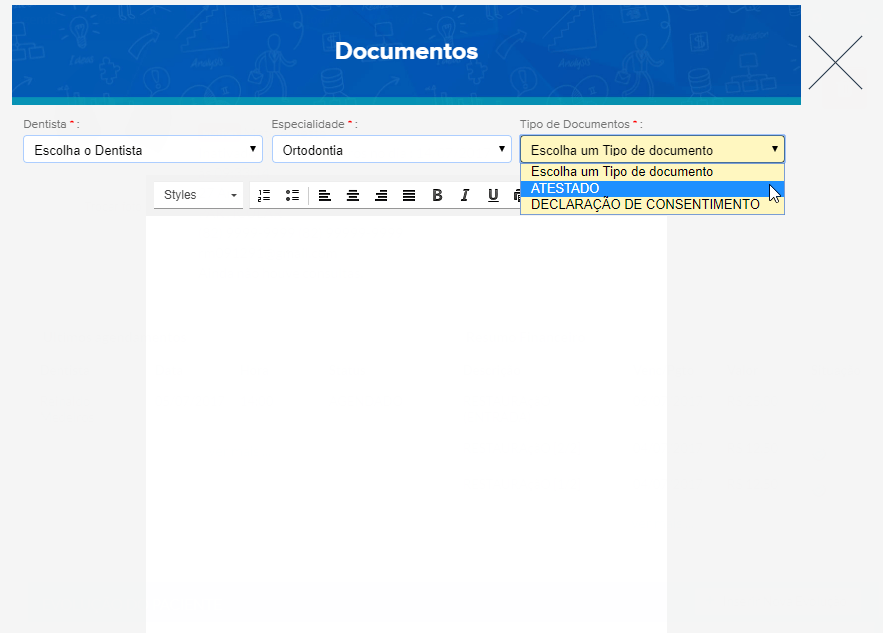This screenshot has height=633, width=883.
Task: Select DECLARAÇÃO DE CONSENTIMENTO option
Action: [x=652, y=204]
